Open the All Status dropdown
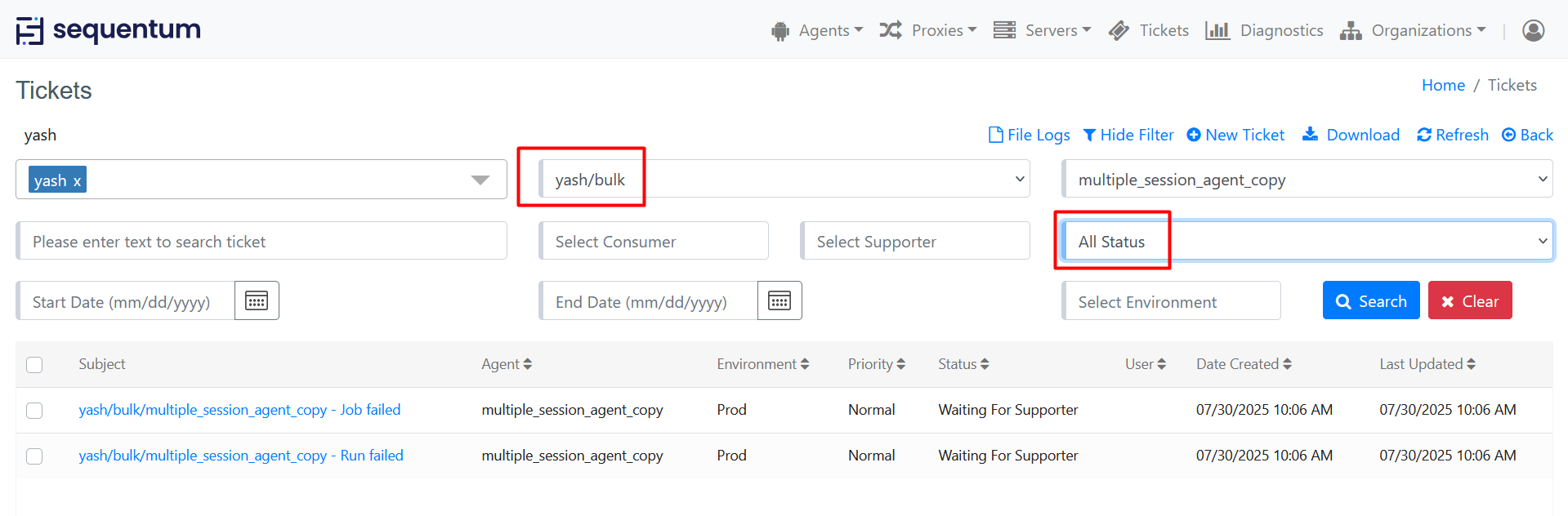This screenshot has height=516, width=1568. coord(1307,242)
